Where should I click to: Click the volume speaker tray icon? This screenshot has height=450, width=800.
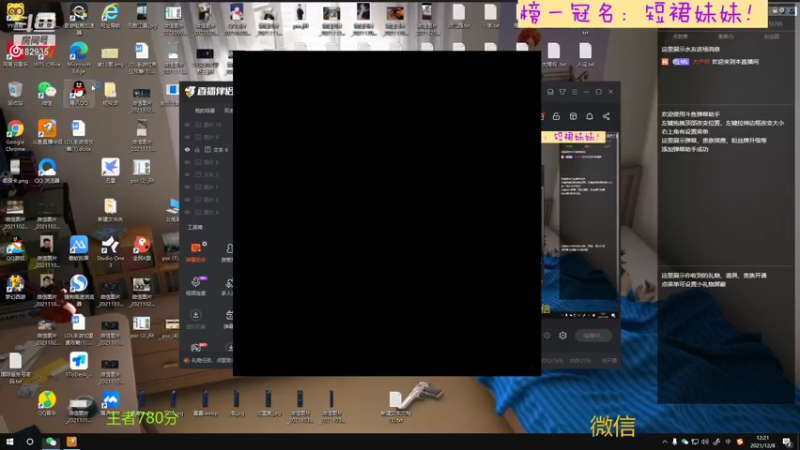click(705, 442)
